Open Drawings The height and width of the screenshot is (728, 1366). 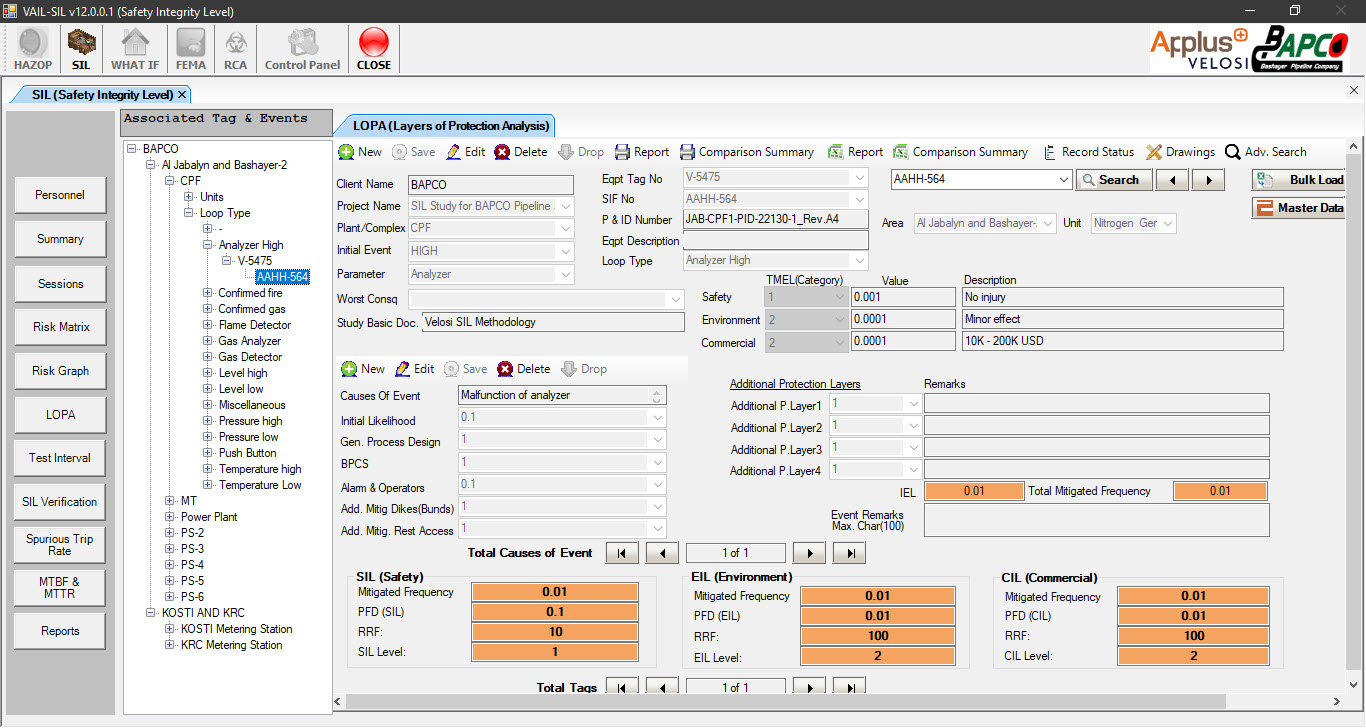(1181, 152)
